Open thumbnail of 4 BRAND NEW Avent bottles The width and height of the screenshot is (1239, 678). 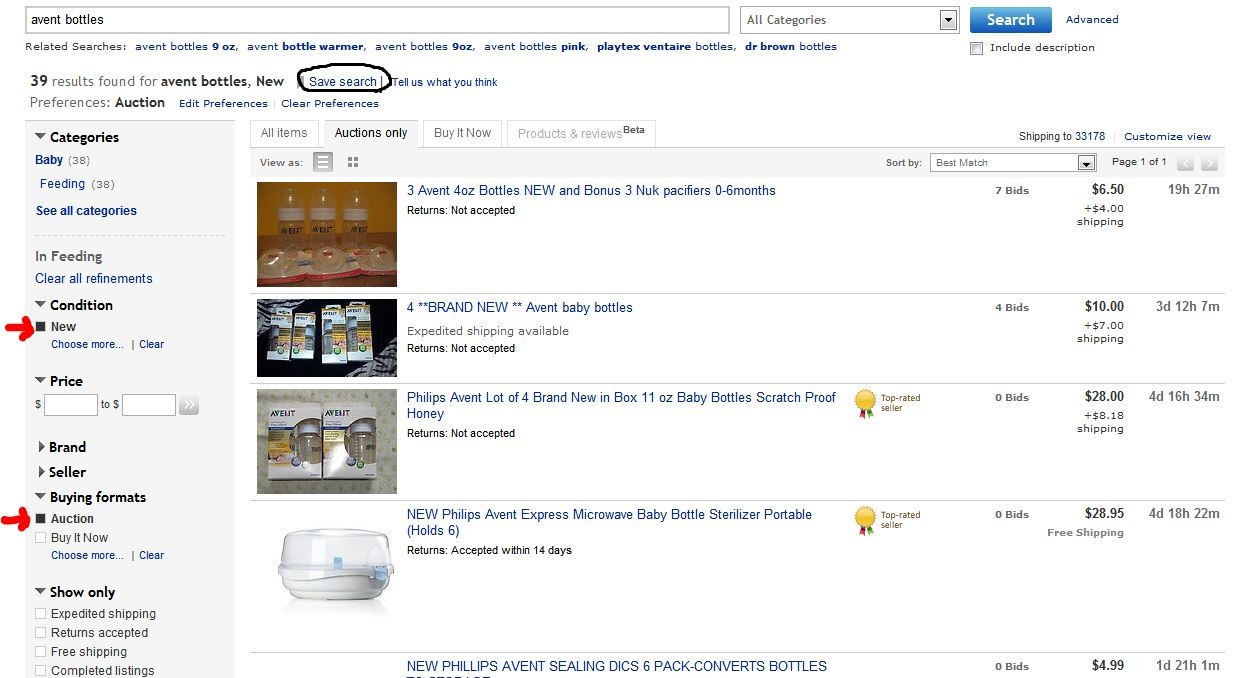tap(327, 338)
